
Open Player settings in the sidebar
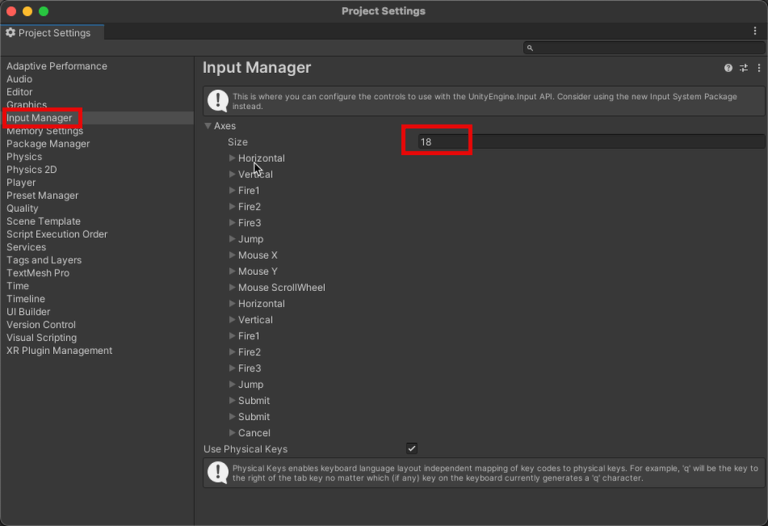click(21, 183)
